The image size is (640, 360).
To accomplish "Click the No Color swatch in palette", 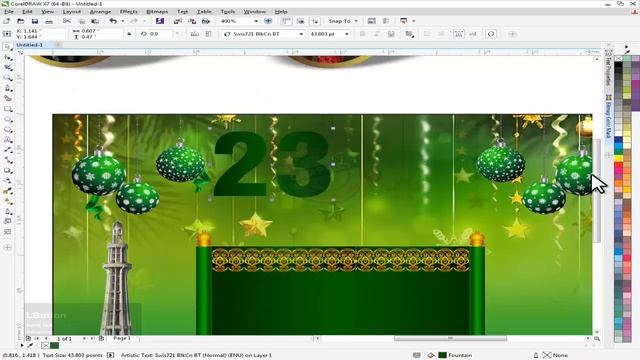I will (x=618, y=58).
